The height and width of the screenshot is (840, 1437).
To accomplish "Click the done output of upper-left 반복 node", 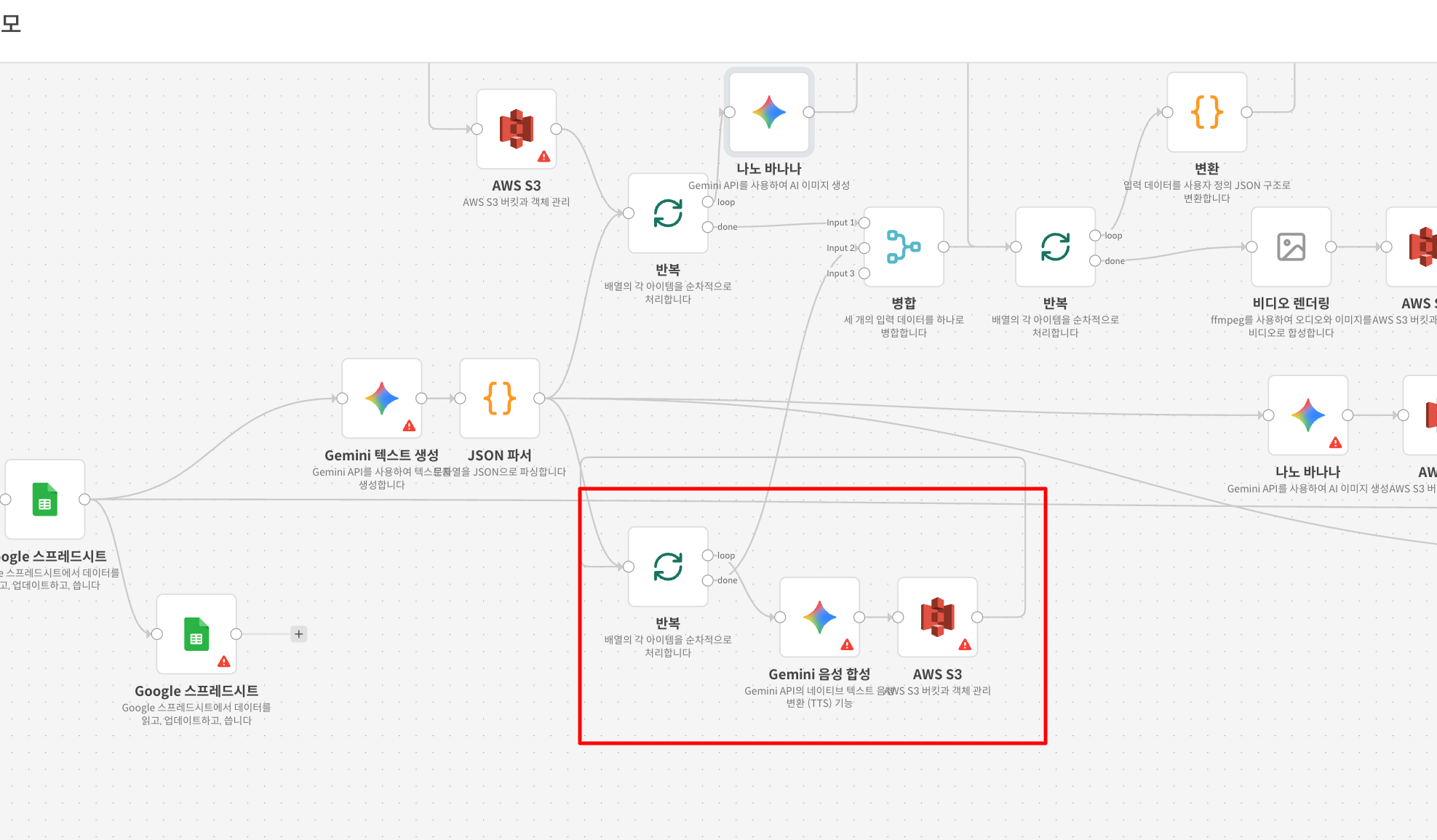I will (707, 227).
